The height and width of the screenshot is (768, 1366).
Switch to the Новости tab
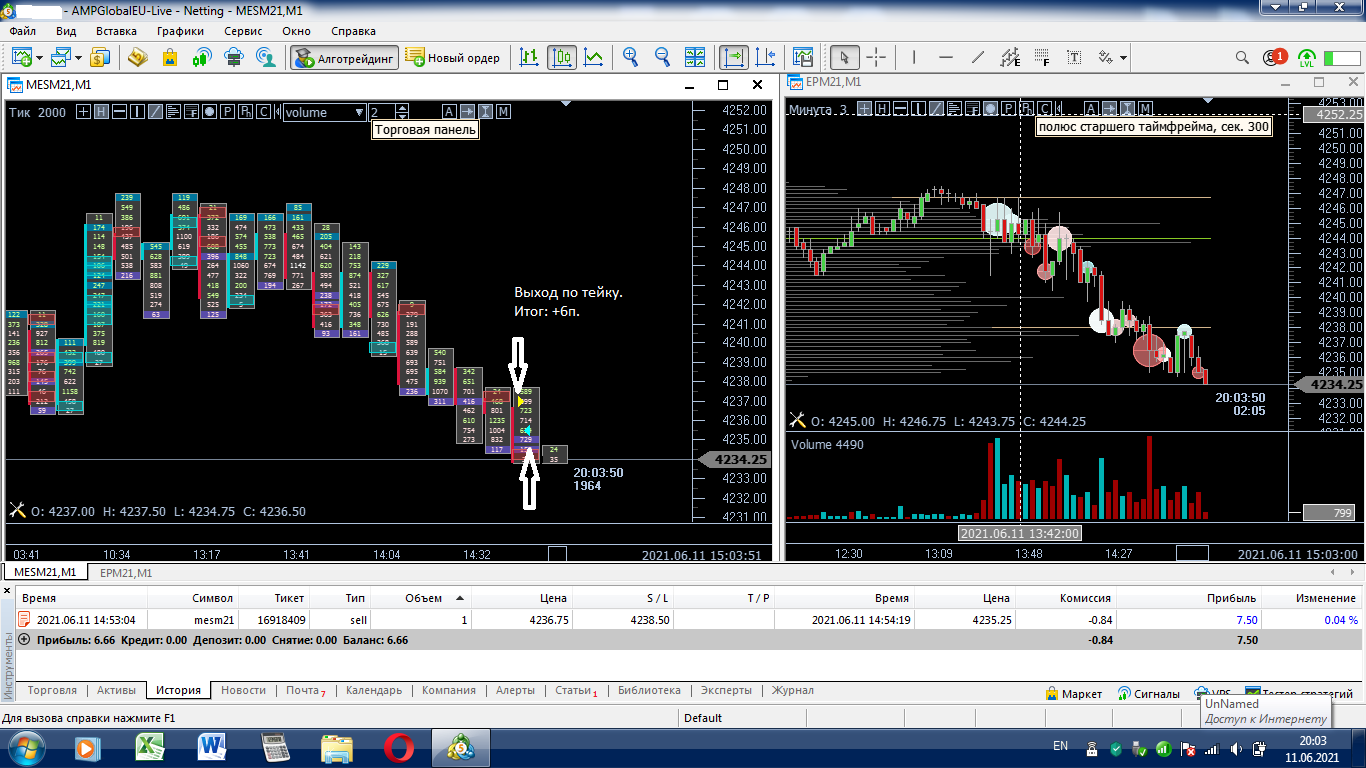pos(243,690)
